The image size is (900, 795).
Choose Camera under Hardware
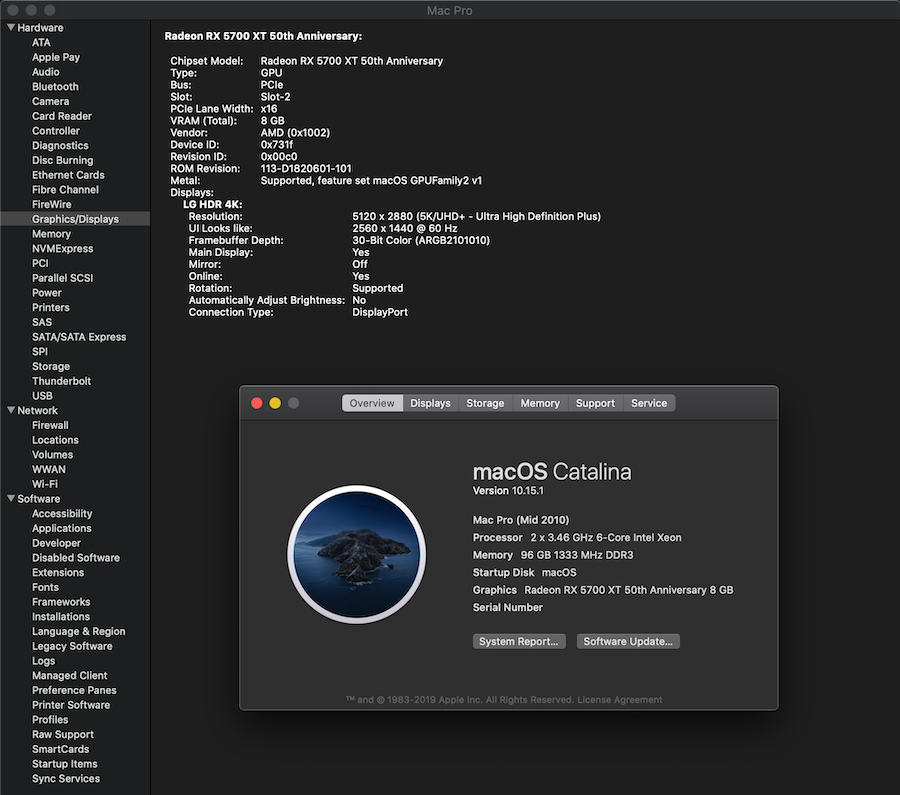pyautogui.click(x=51, y=101)
